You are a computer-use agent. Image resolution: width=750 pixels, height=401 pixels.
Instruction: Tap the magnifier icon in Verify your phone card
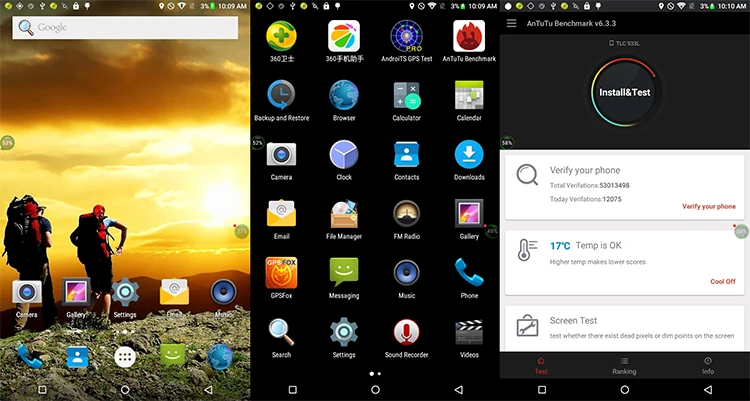click(x=527, y=175)
